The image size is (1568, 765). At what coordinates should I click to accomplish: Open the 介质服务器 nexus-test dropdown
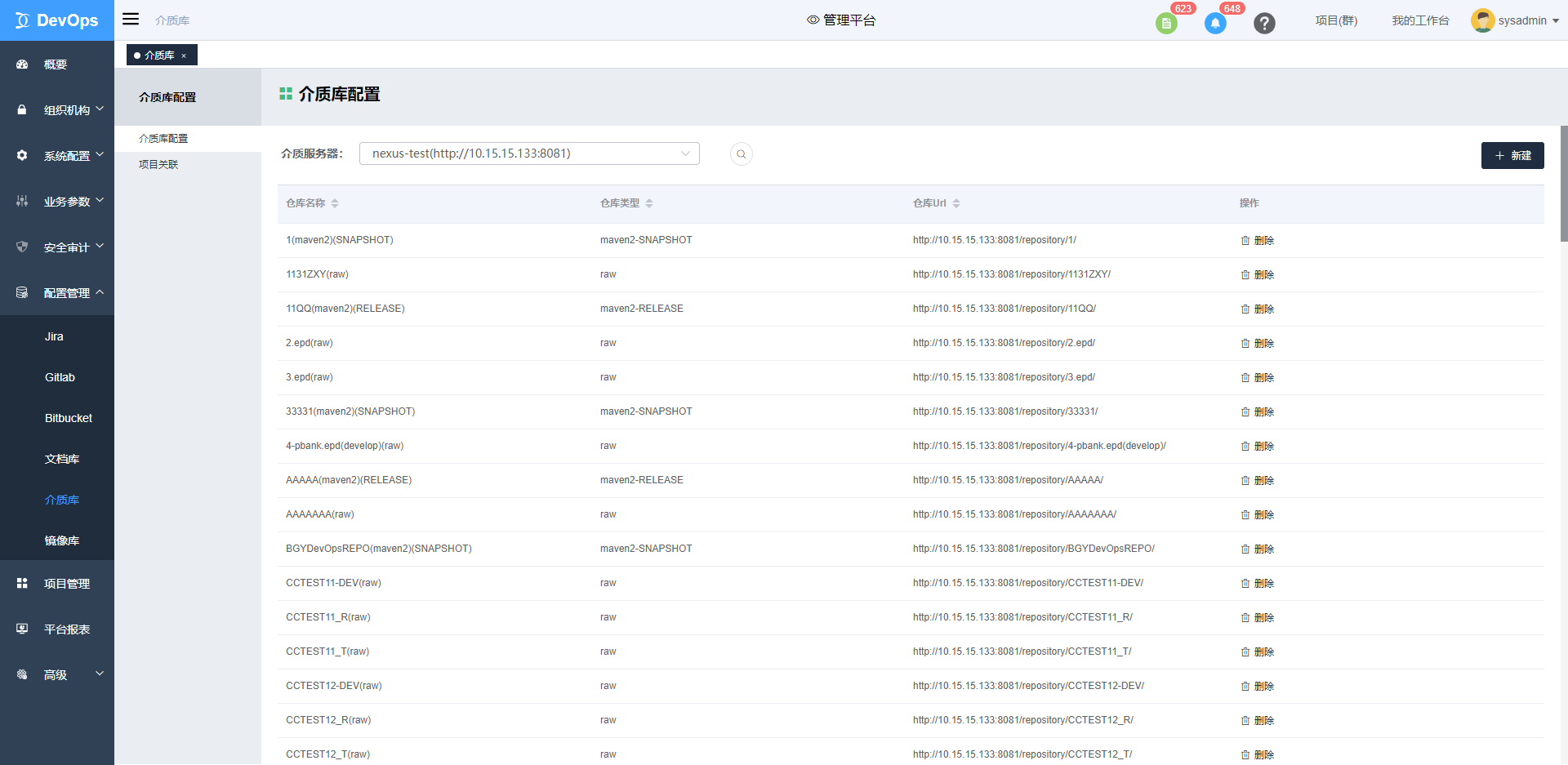[529, 153]
